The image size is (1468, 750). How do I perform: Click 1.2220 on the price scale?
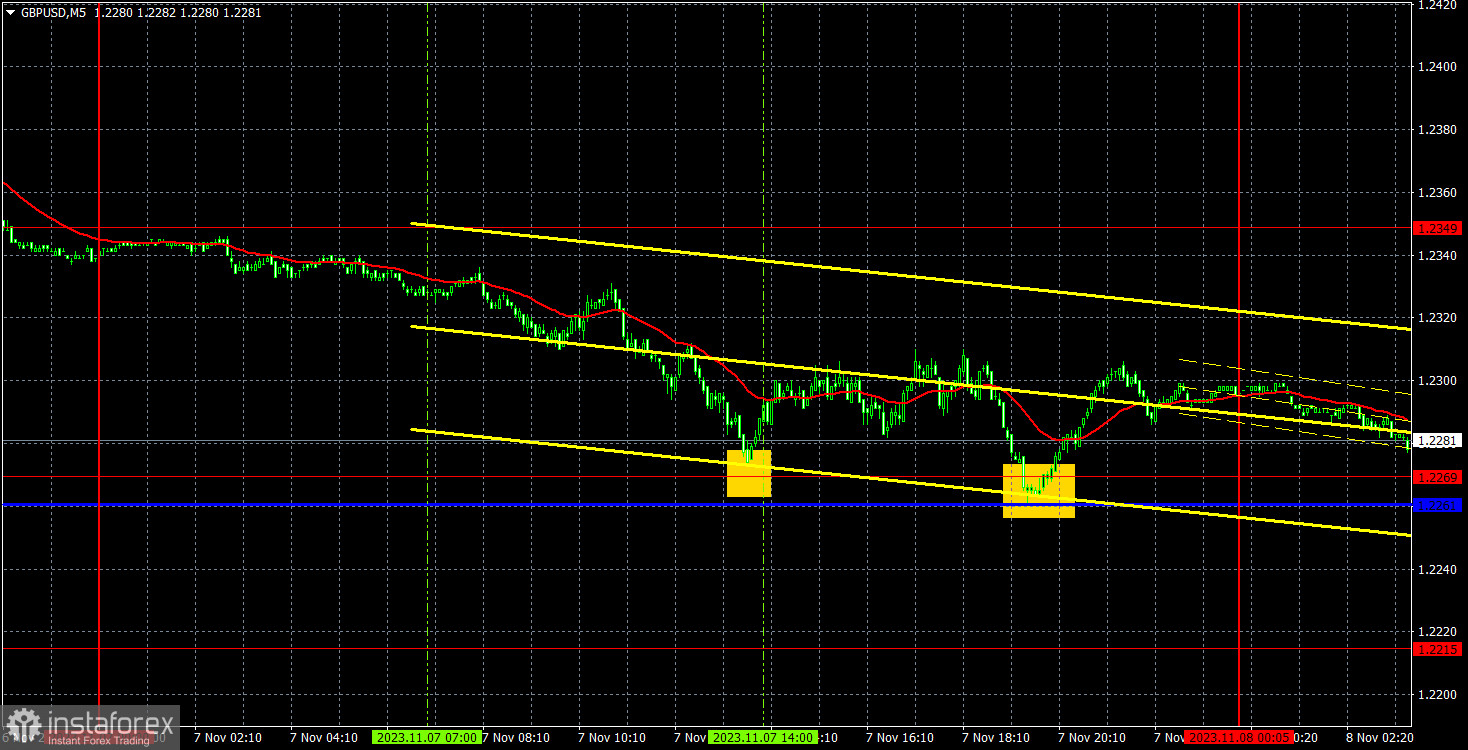pos(1438,631)
